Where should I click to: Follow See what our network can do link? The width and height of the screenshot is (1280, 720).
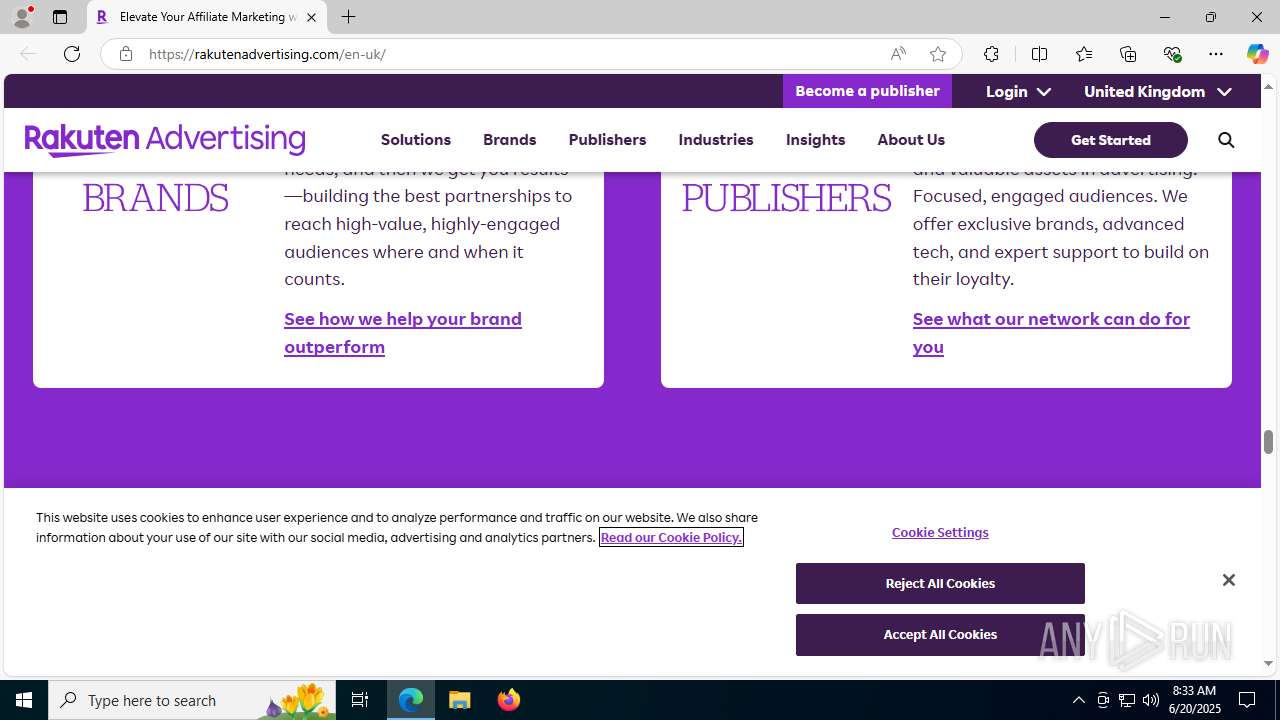click(x=1051, y=333)
